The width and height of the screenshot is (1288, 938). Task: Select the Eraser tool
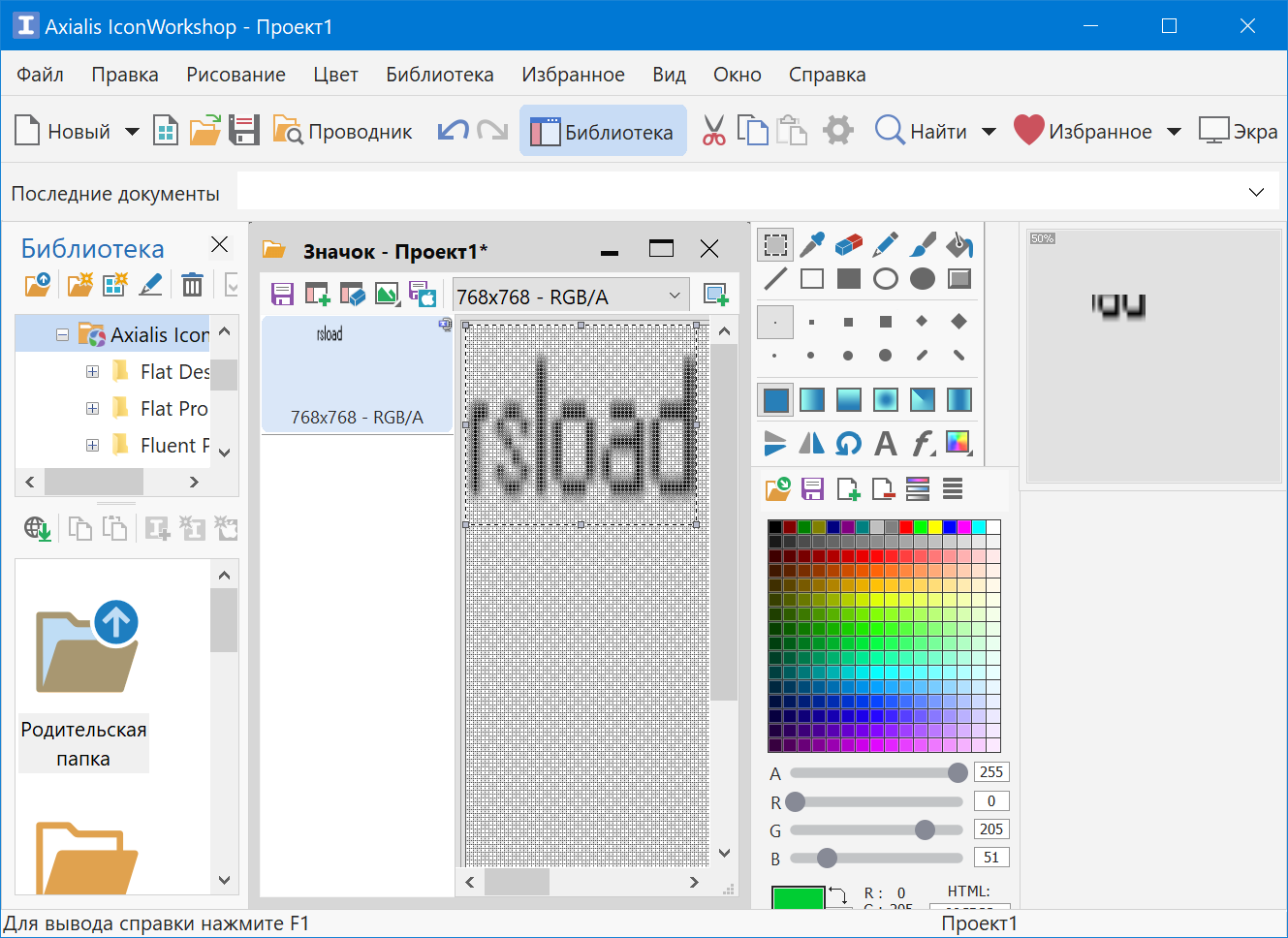pyautogui.click(x=848, y=244)
